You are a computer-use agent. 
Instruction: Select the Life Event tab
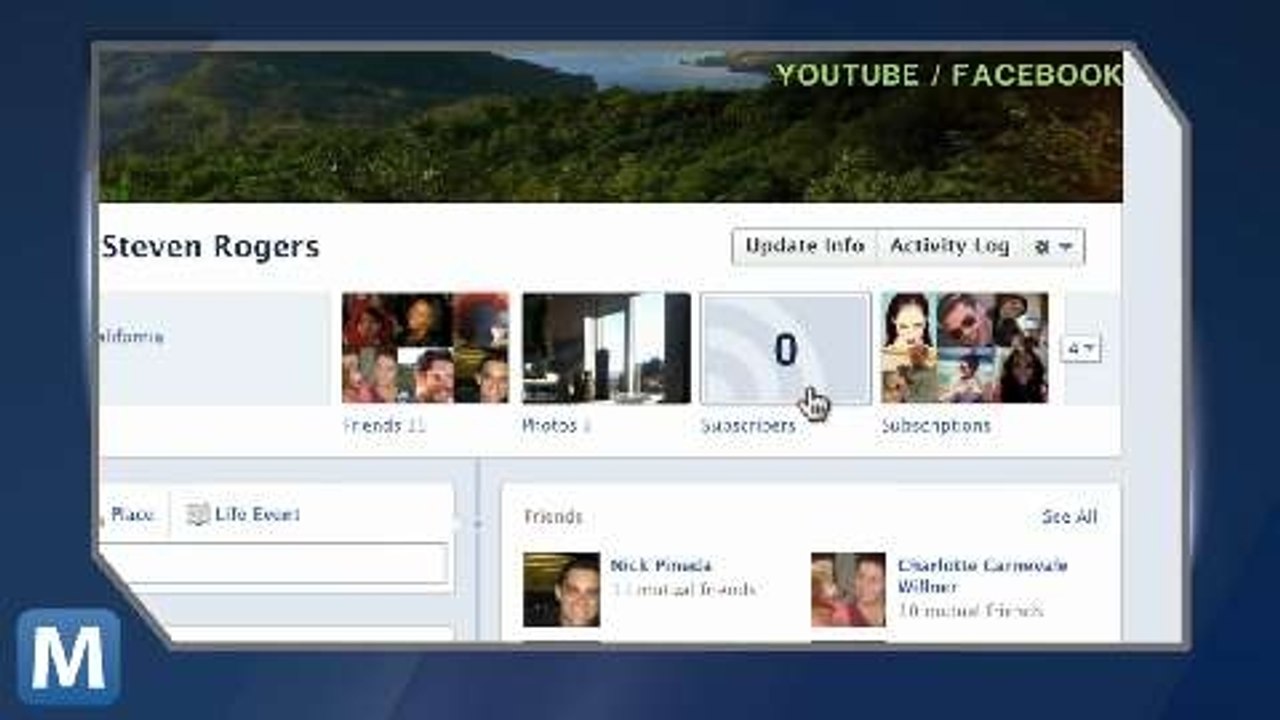coord(243,514)
